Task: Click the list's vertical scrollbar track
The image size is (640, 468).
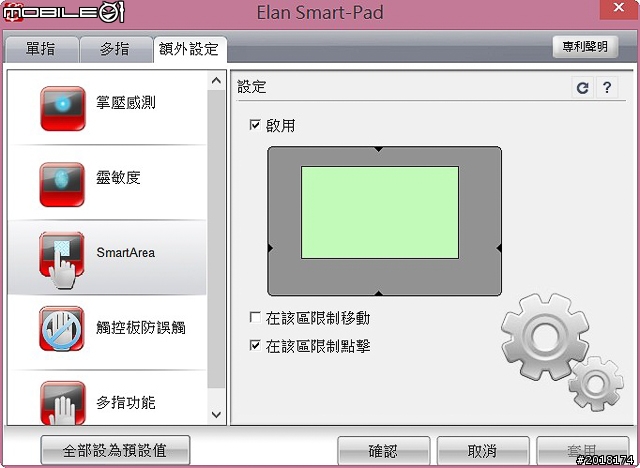Action: [216, 239]
